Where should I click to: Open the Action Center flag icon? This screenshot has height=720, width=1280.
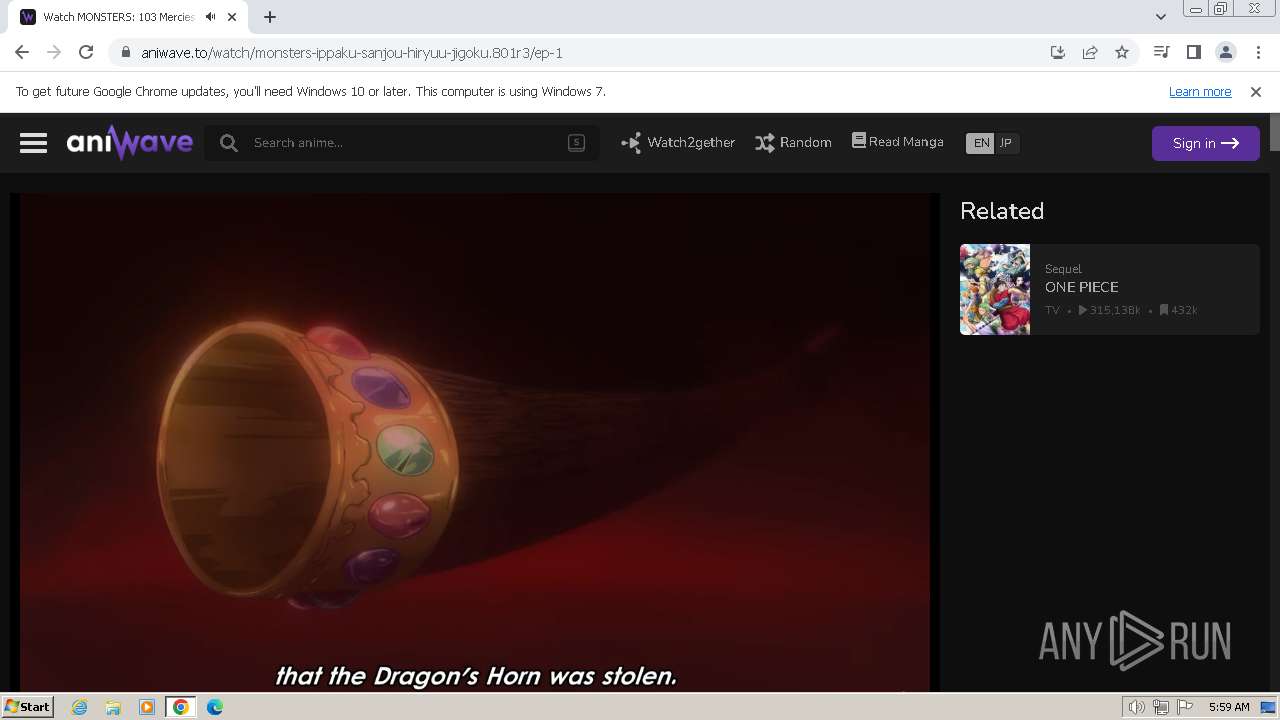pos(1185,707)
